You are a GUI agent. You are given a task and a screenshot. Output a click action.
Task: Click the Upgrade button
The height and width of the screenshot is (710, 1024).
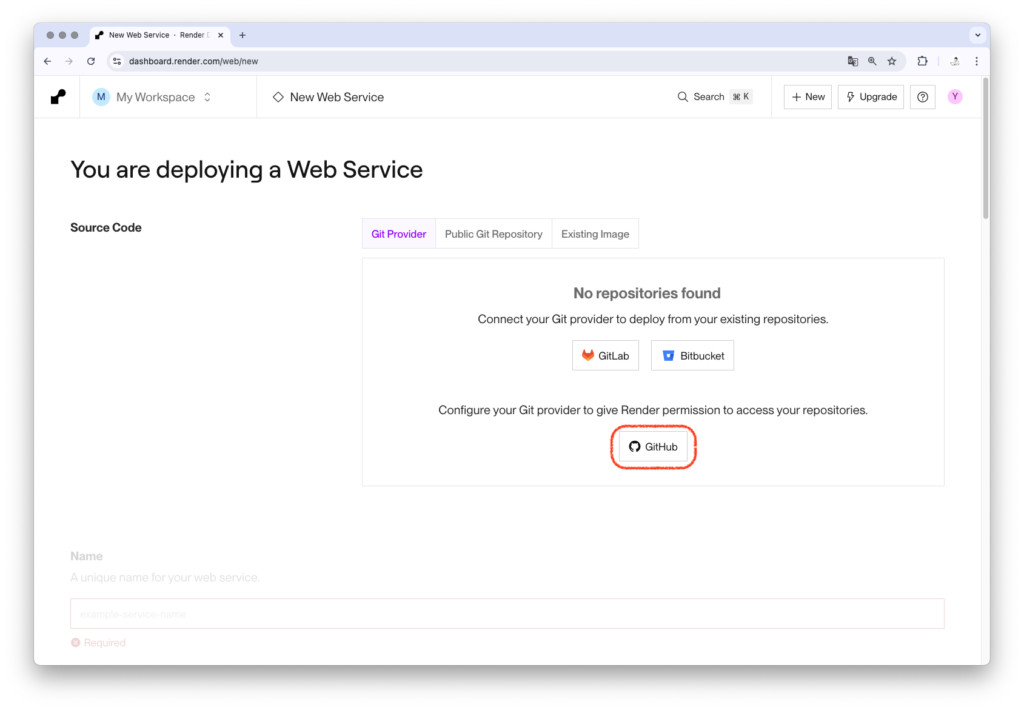click(x=871, y=97)
